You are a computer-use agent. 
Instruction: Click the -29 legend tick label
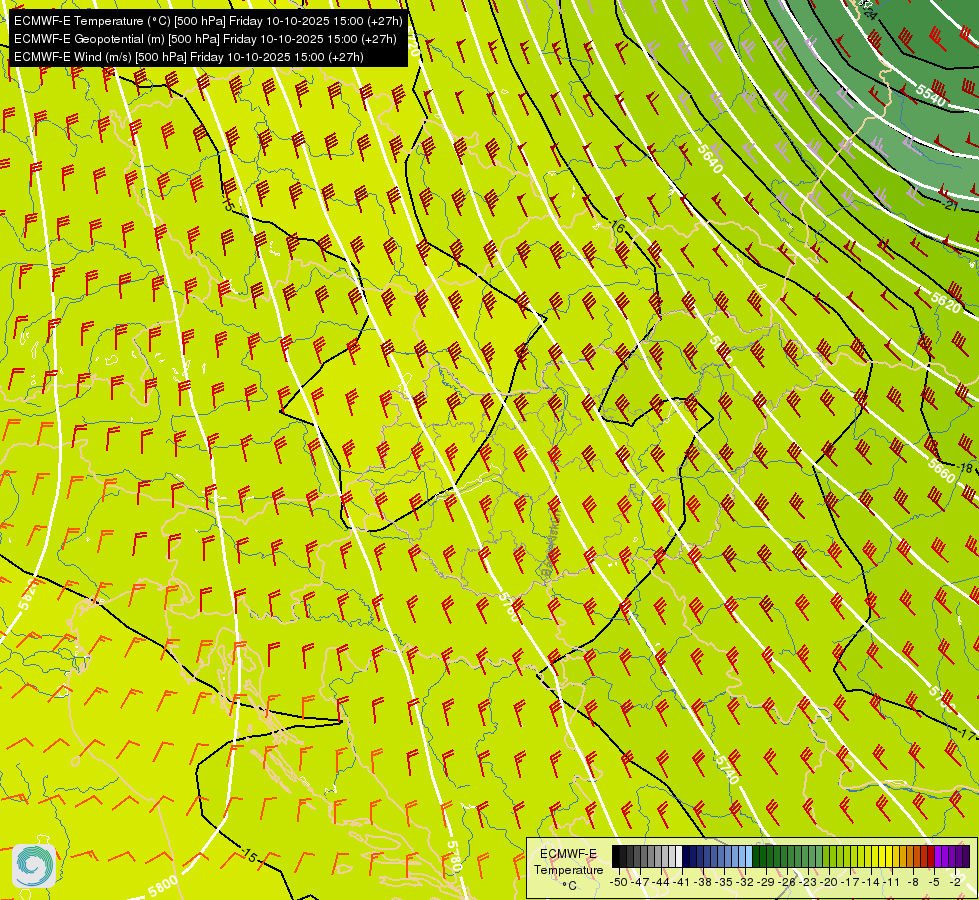(x=766, y=882)
